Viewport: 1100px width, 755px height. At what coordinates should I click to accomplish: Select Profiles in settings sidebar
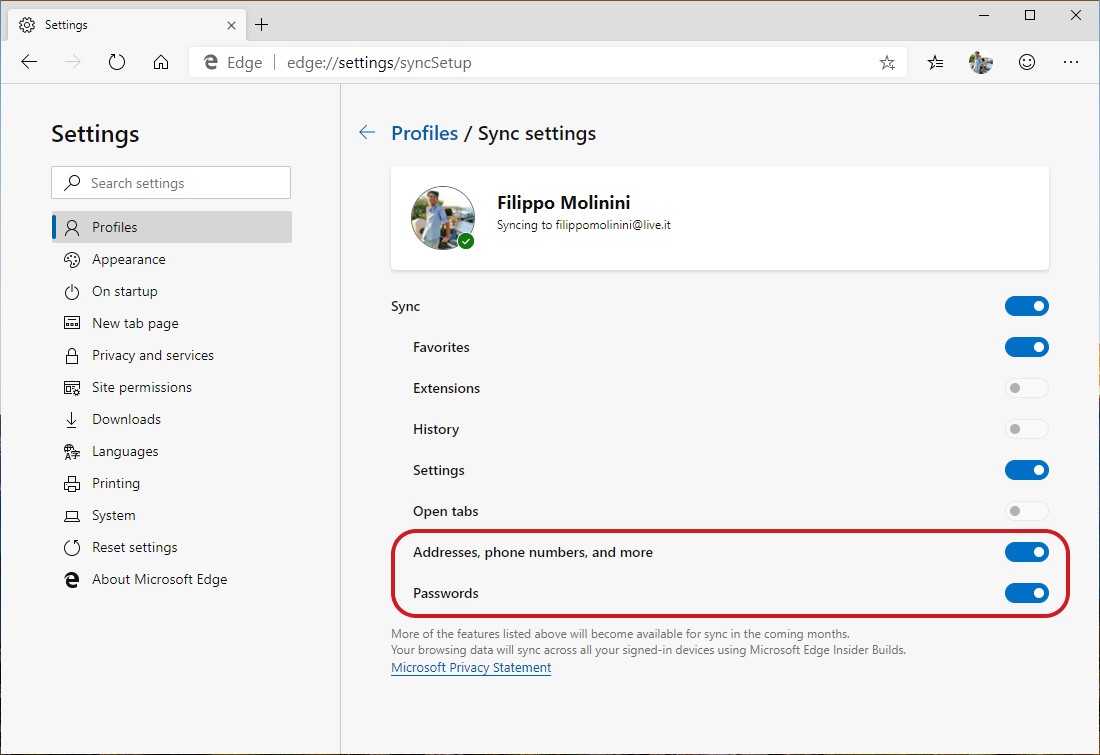tap(172, 227)
